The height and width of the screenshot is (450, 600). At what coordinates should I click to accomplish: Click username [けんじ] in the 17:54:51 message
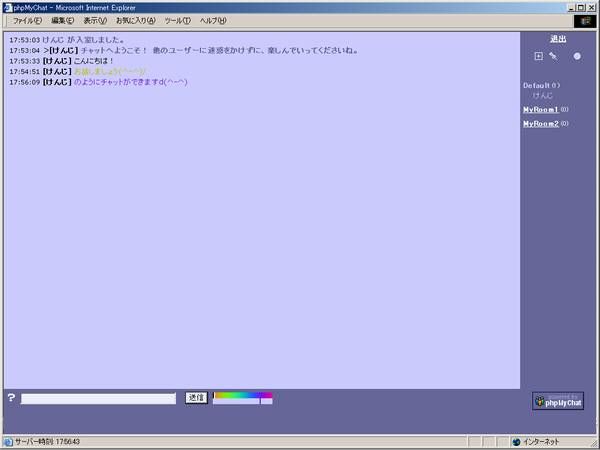click(57, 72)
